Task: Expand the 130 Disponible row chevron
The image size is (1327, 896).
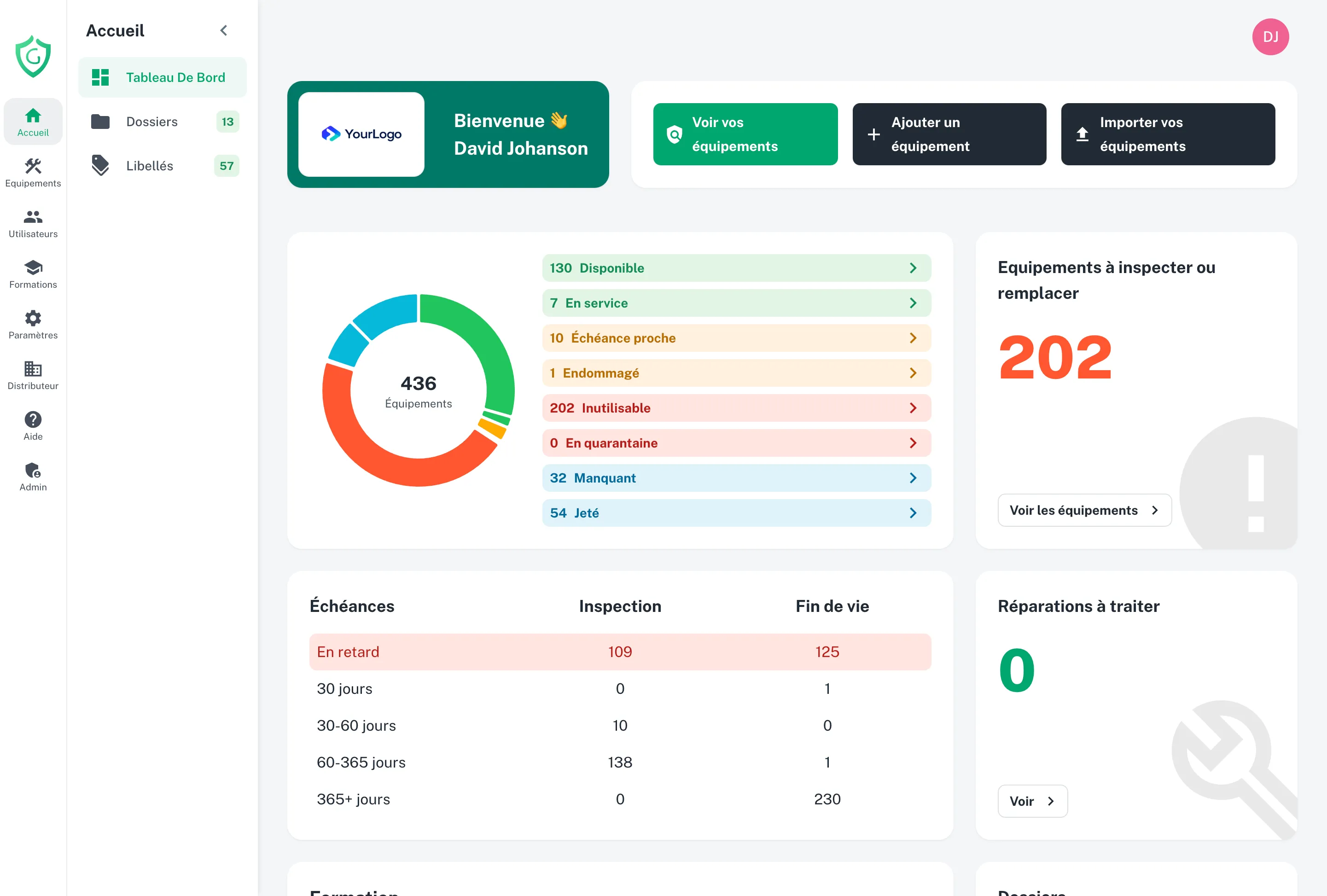Action: (x=913, y=268)
